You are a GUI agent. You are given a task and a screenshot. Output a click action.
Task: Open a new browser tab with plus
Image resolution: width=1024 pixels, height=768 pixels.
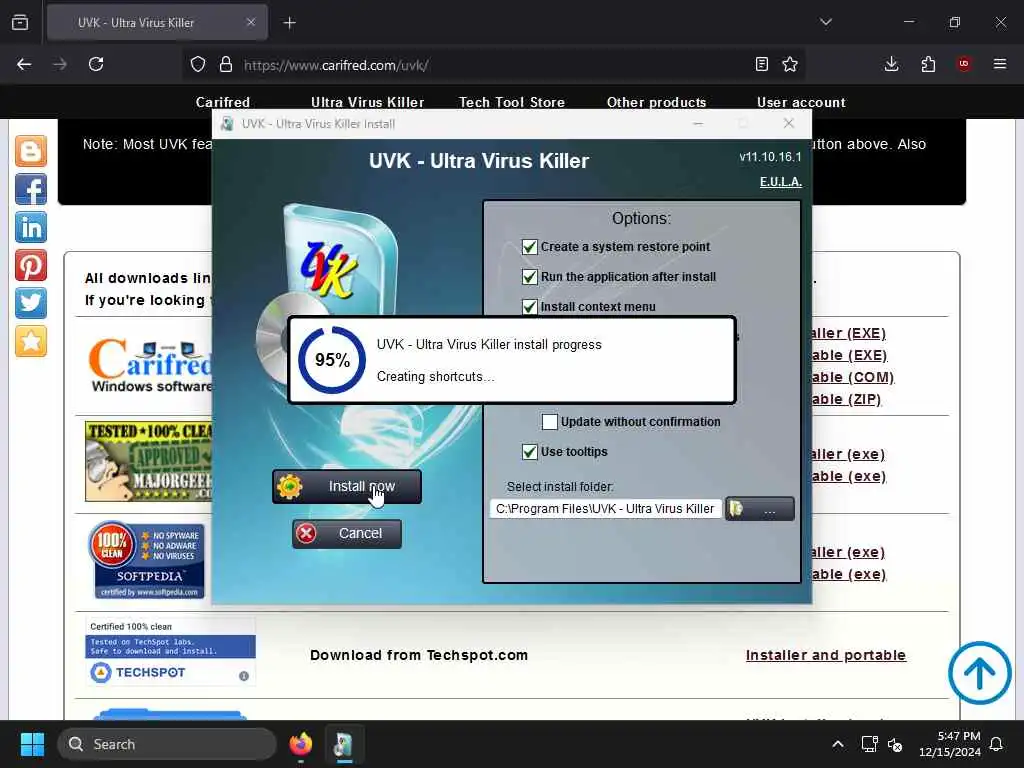click(289, 23)
